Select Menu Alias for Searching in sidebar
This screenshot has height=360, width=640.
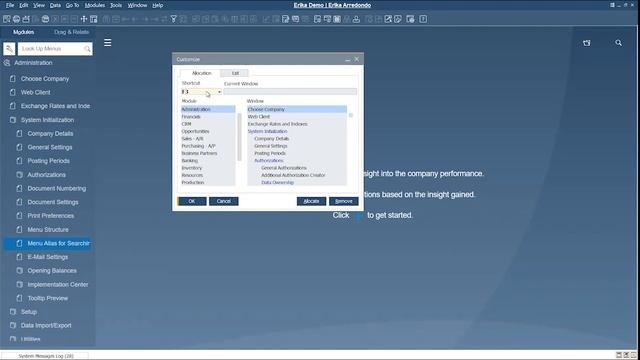[47, 243]
